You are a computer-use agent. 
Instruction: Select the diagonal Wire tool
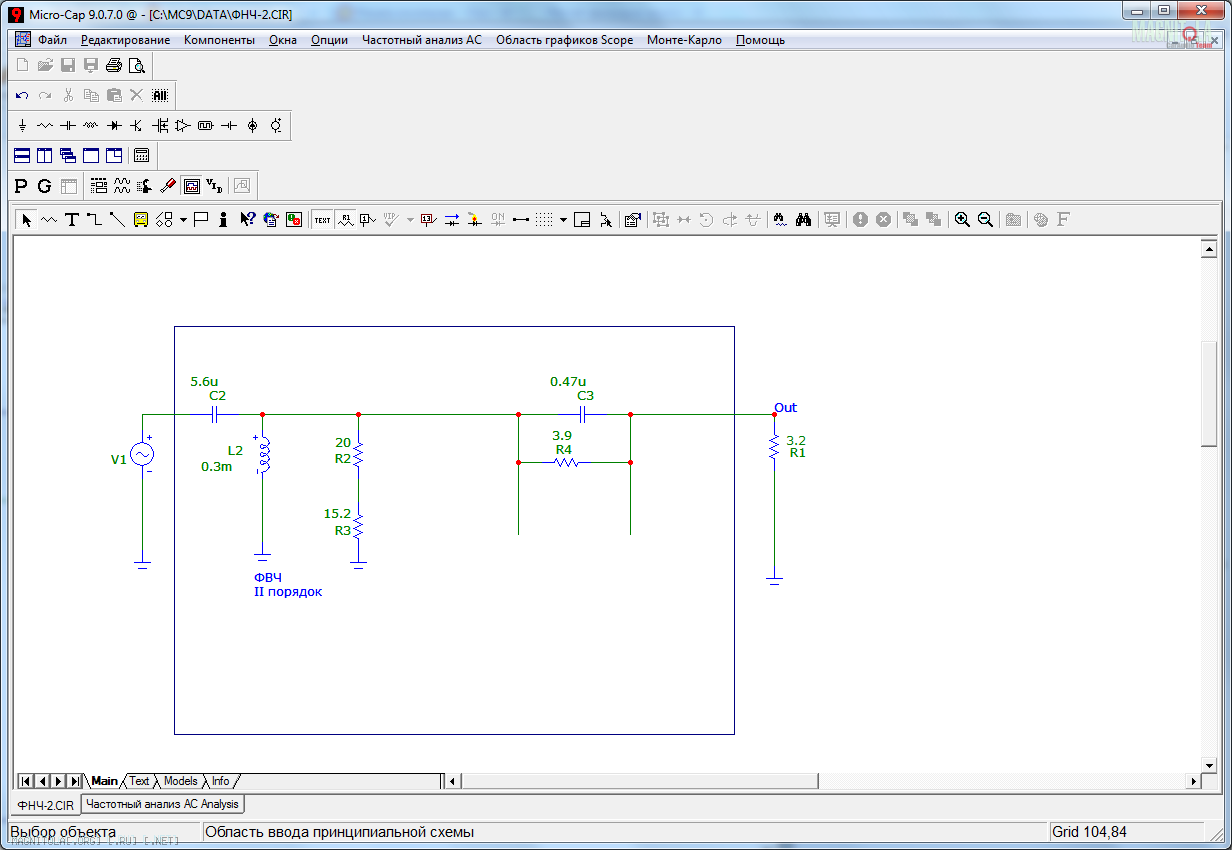coord(117,220)
